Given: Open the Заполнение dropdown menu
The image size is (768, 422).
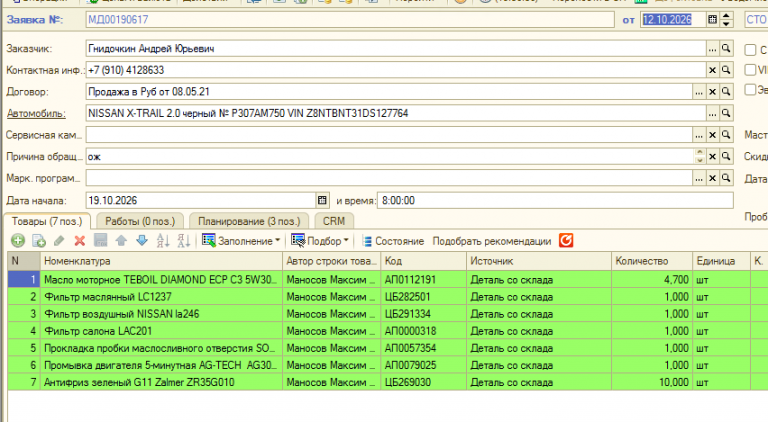Looking at the screenshot, I should coord(241,240).
